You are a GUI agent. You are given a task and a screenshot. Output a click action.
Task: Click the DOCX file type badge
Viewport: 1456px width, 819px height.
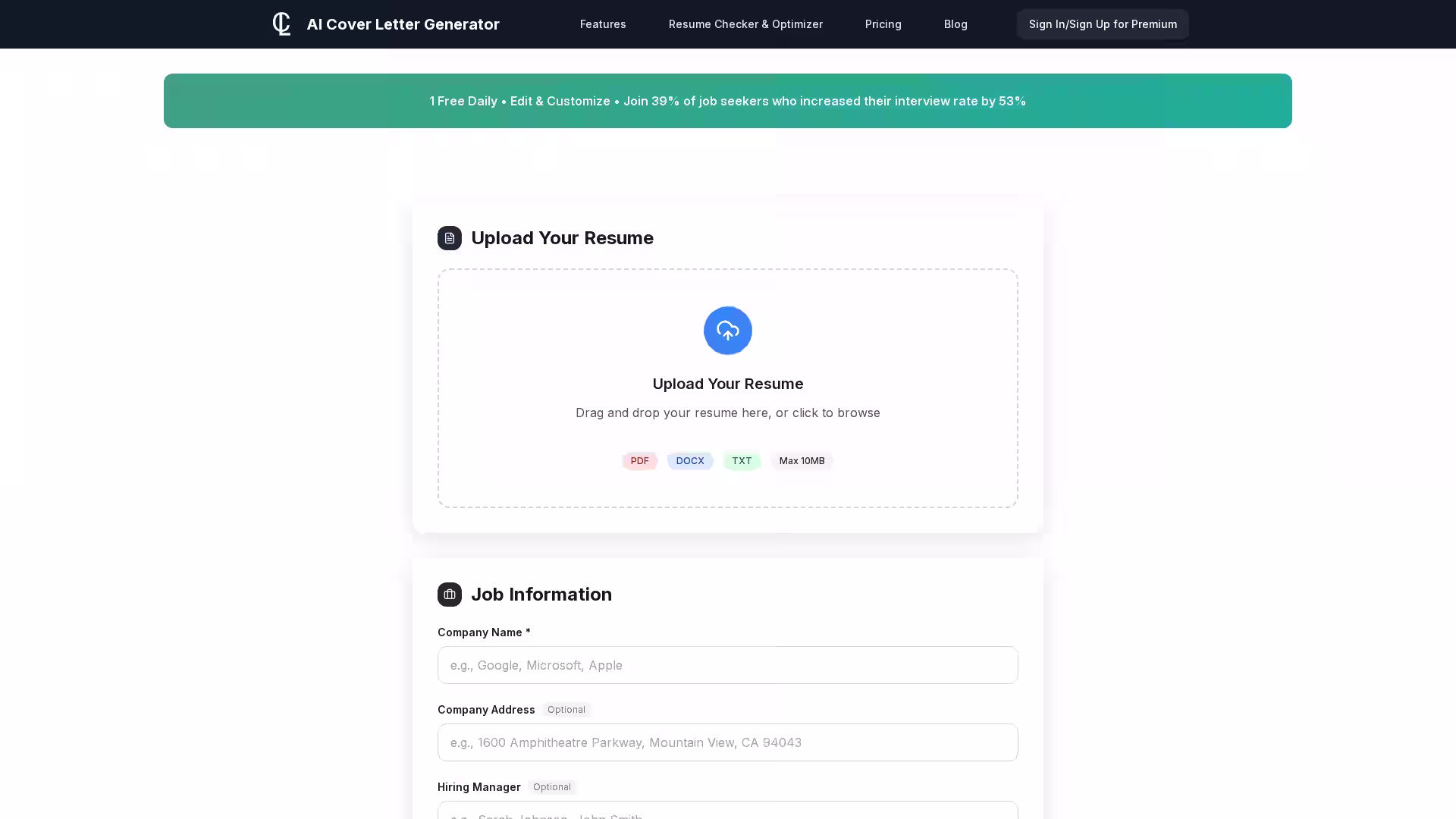point(689,461)
